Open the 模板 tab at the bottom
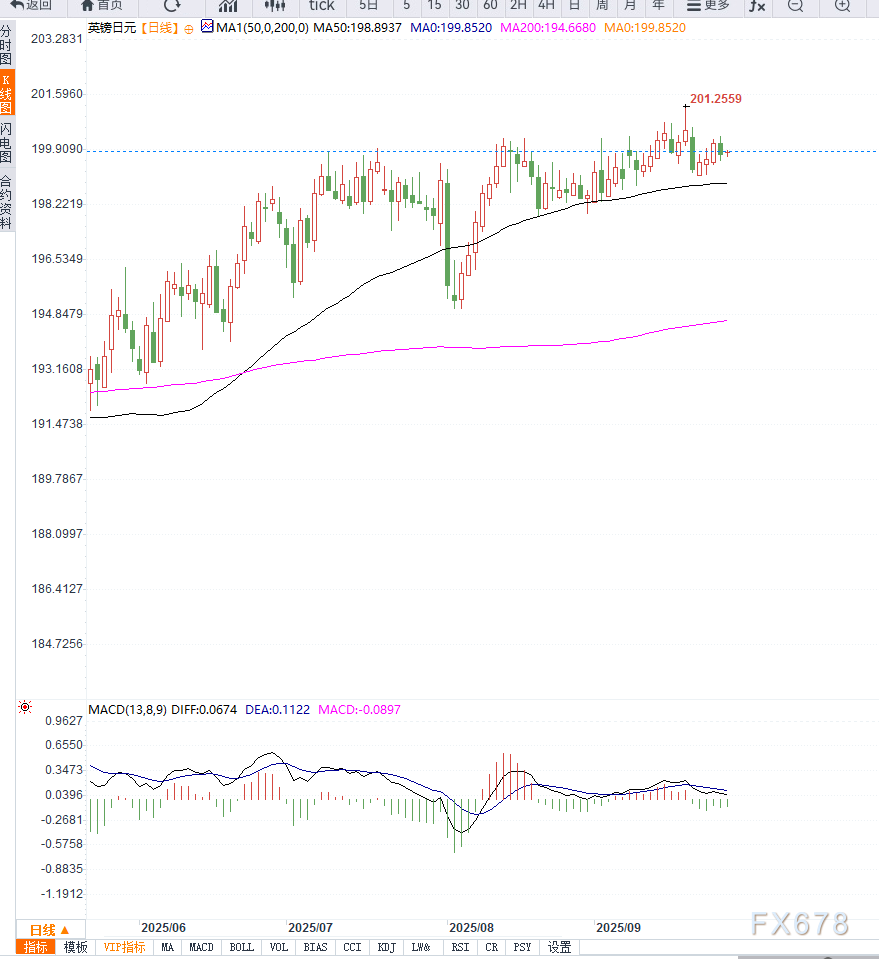The height and width of the screenshot is (959, 879). 76,947
